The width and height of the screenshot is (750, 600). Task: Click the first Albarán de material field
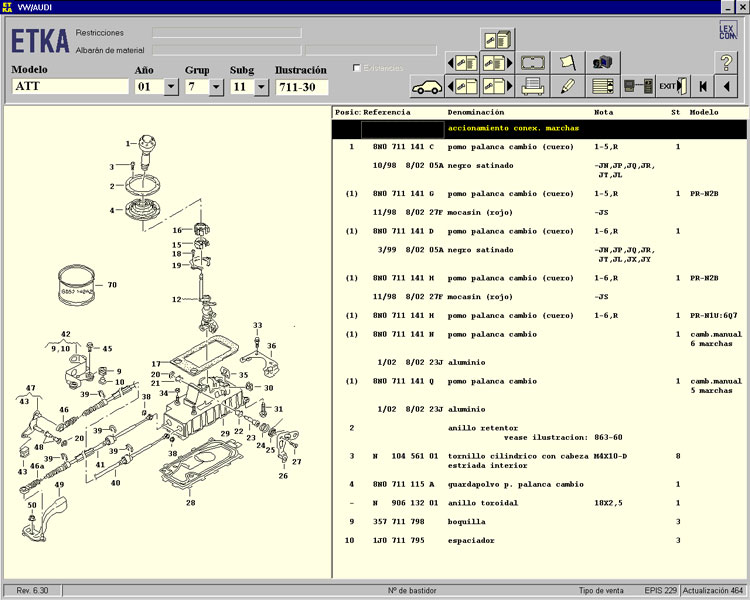click(x=227, y=50)
